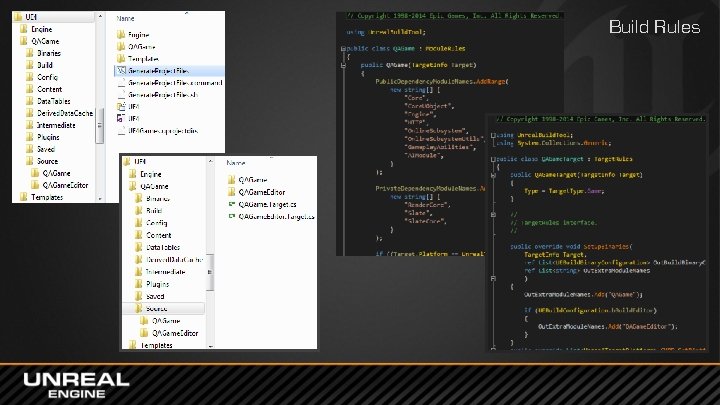Click the Saved folder icon in the Source explorer tree
The width and height of the screenshot is (720, 405).
pyautogui.click(x=139, y=296)
